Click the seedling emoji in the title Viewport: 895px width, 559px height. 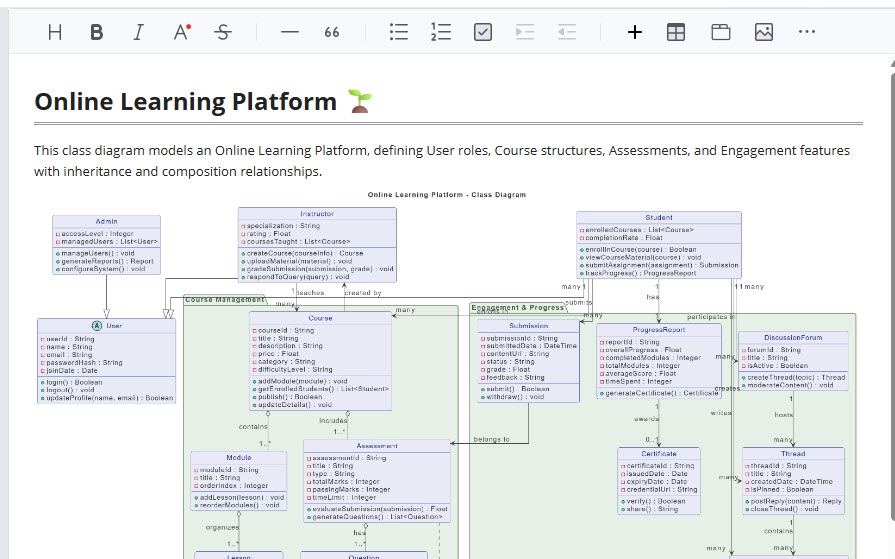tap(360, 101)
